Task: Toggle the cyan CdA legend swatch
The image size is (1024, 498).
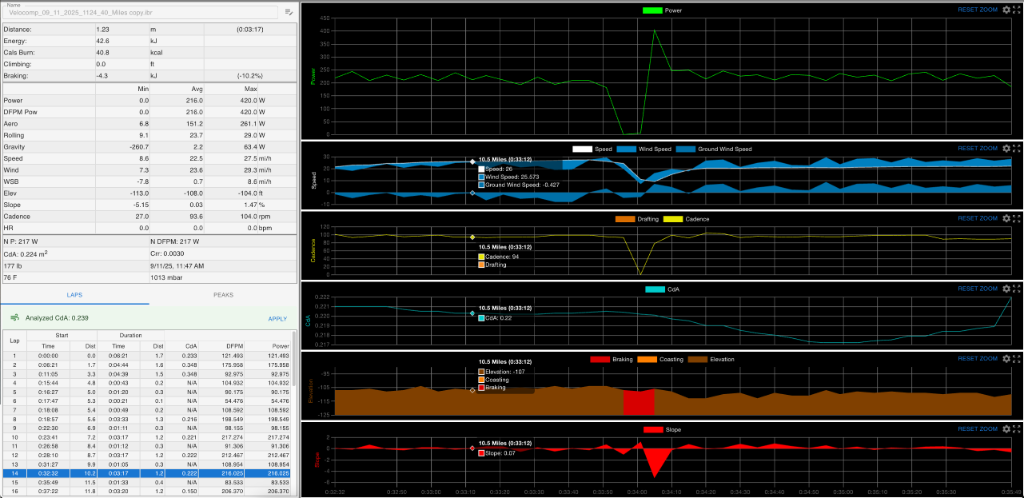Action: (x=654, y=289)
